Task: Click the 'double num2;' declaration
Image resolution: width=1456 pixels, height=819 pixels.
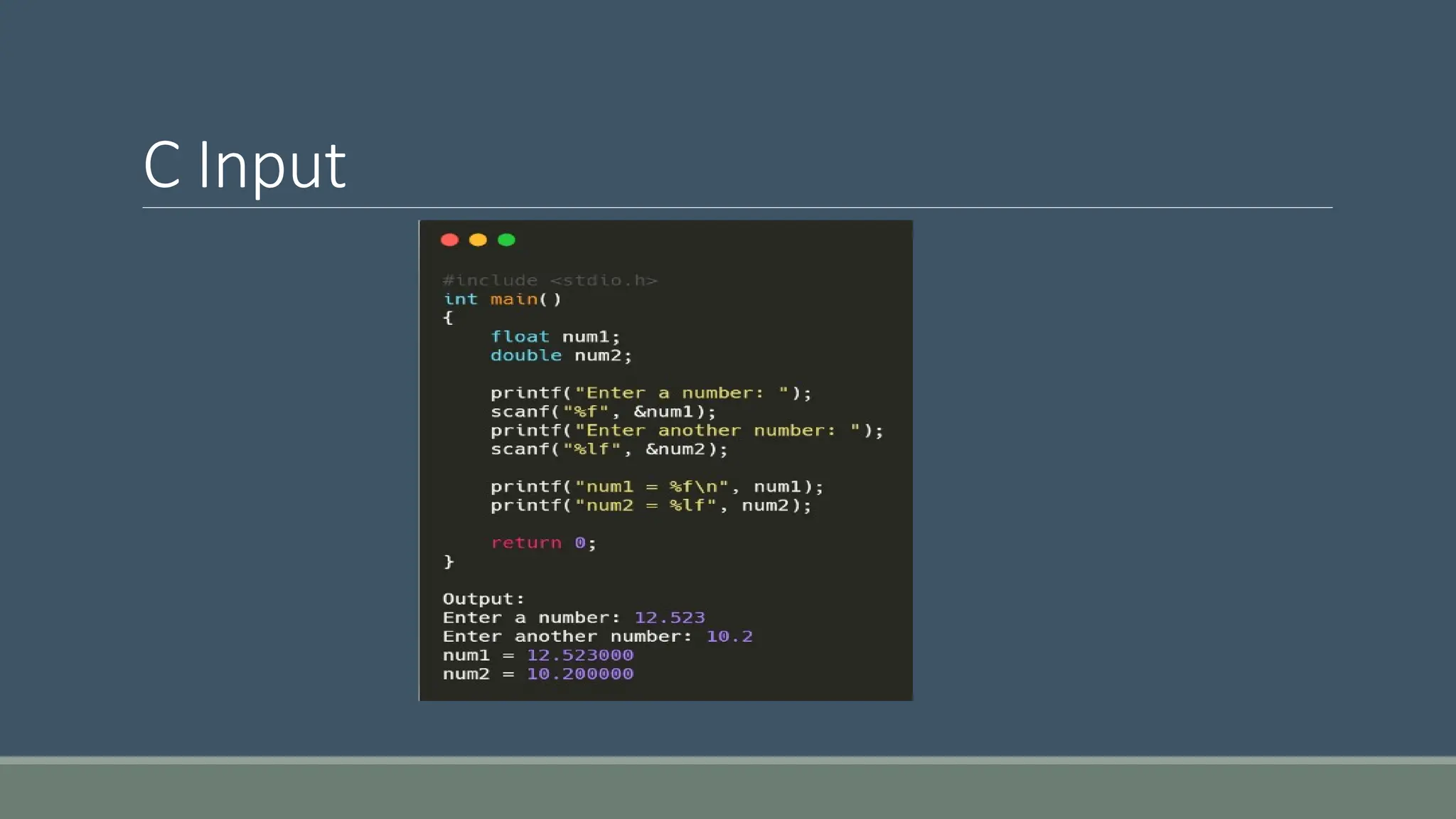Action: coord(561,355)
